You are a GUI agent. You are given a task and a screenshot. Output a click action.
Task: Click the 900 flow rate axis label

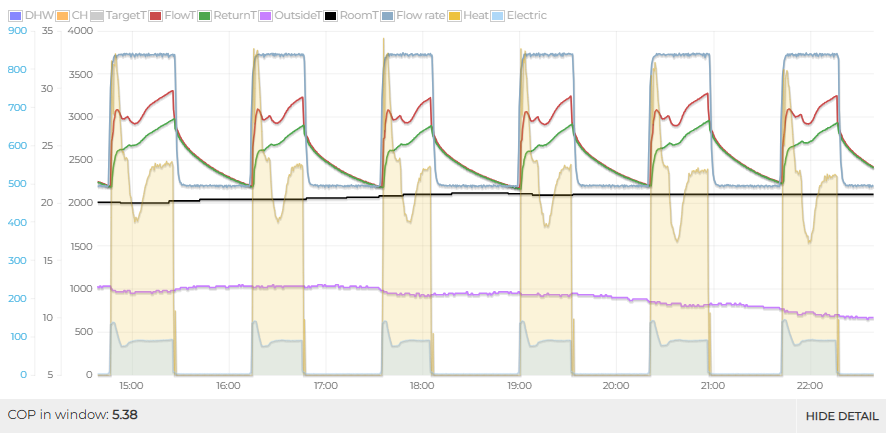click(x=17, y=31)
